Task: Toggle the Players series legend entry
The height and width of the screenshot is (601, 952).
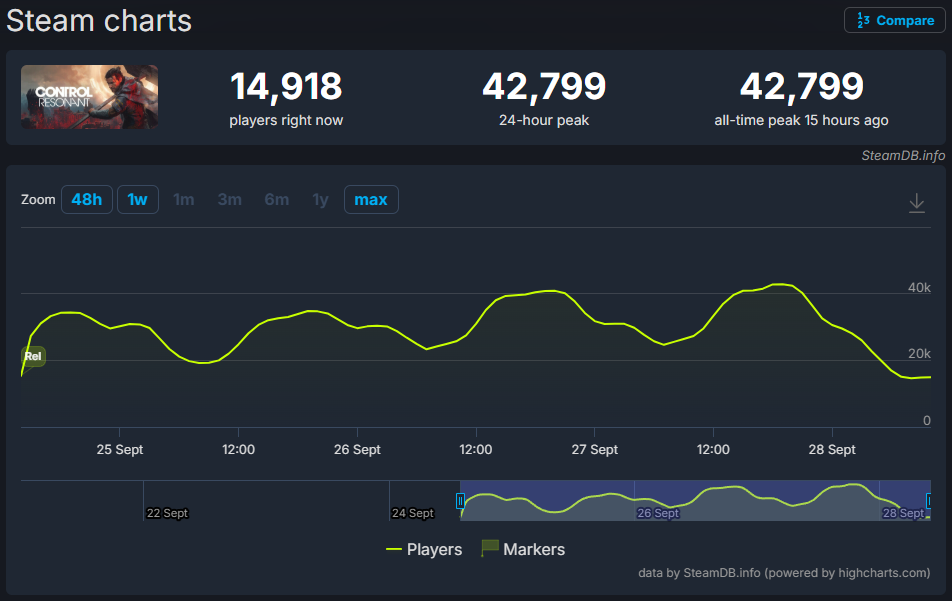Action: coord(424,549)
